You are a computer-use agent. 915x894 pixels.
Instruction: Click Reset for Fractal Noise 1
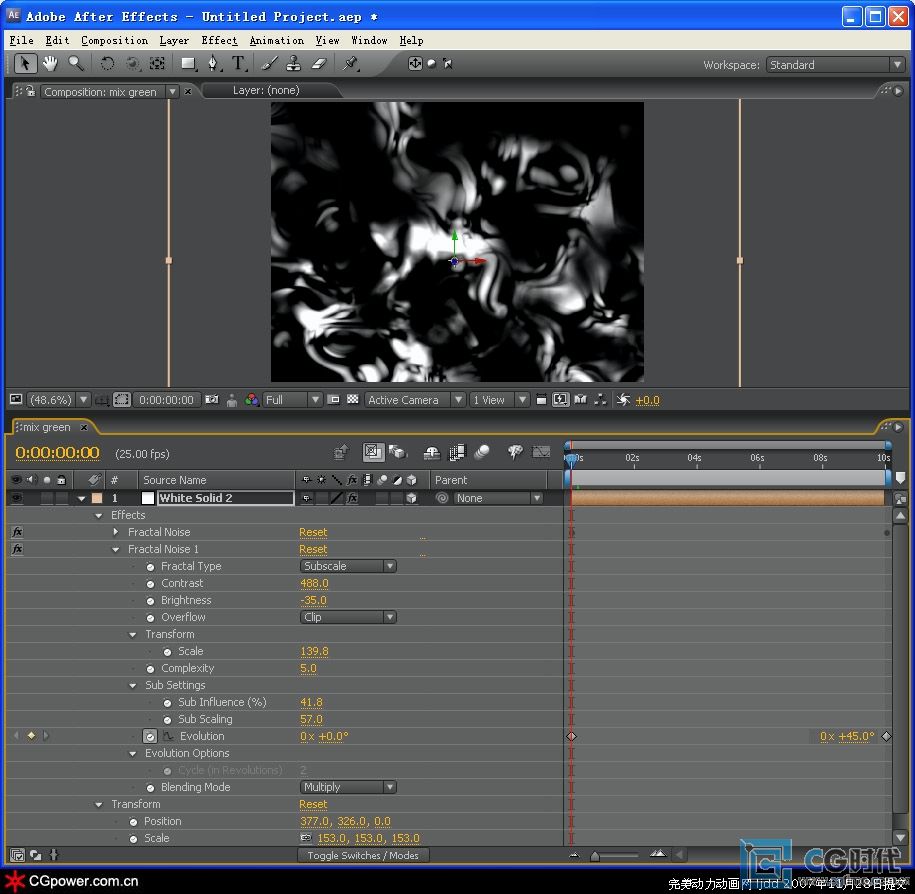point(313,549)
